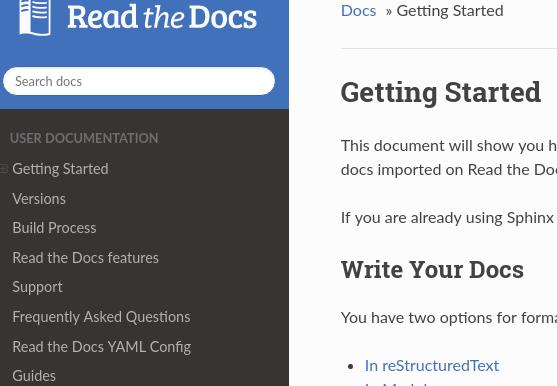The image size is (557, 386).
Task: Select Read the Docs features entry
Action: (x=86, y=258)
